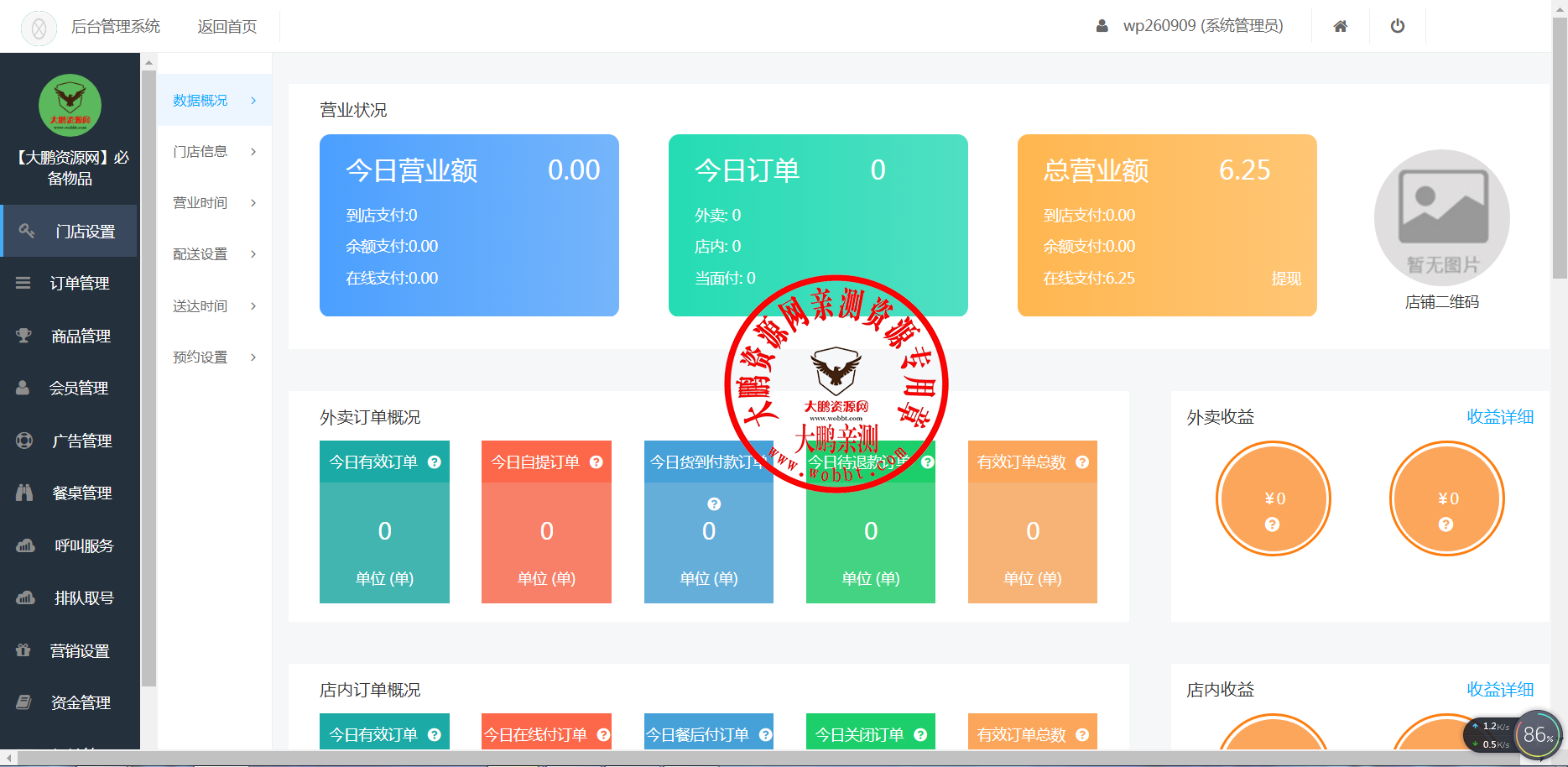Open 商品管理 in the sidebar
Screen dimensions: 1568x767
point(80,336)
